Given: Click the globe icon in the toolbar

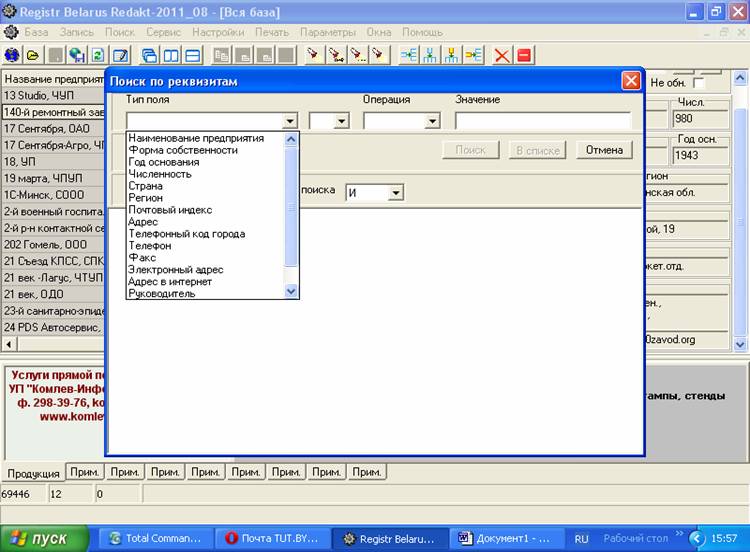Looking at the screenshot, I should click(x=12, y=55).
